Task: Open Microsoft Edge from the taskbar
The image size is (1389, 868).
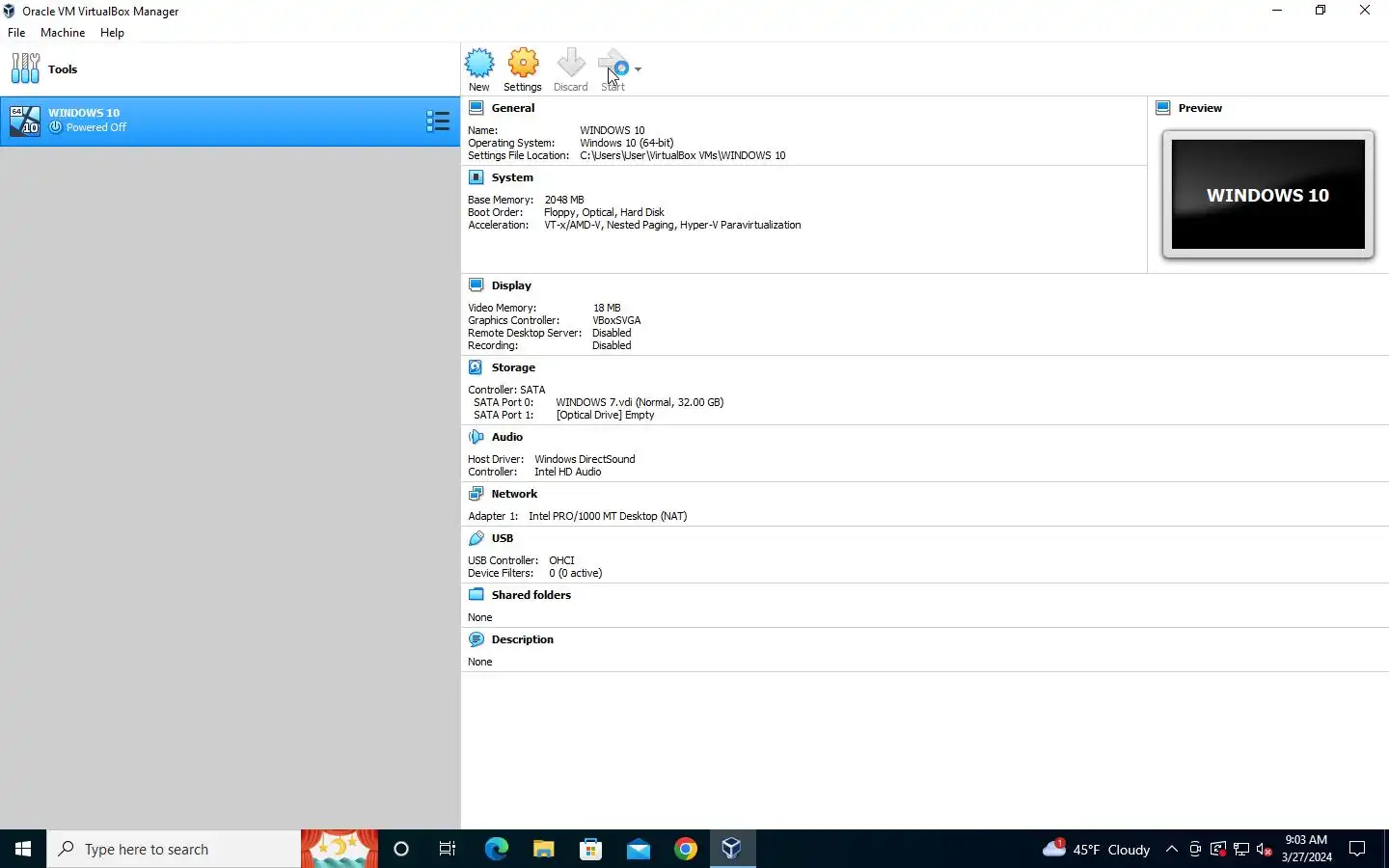Action: pos(496,849)
